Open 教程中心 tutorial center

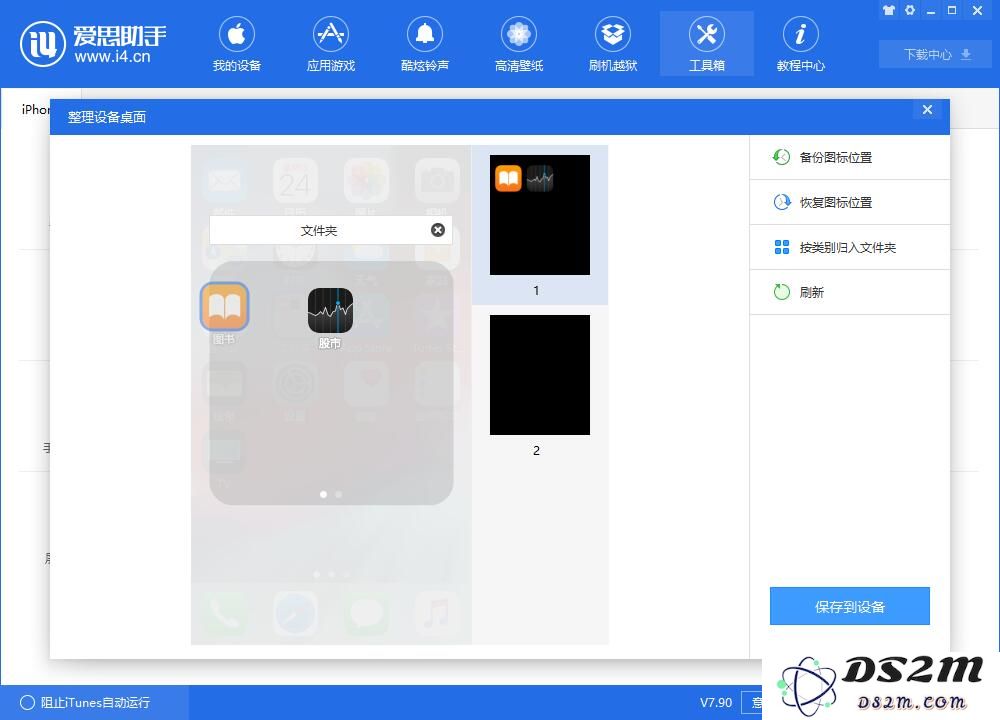[800, 44]
